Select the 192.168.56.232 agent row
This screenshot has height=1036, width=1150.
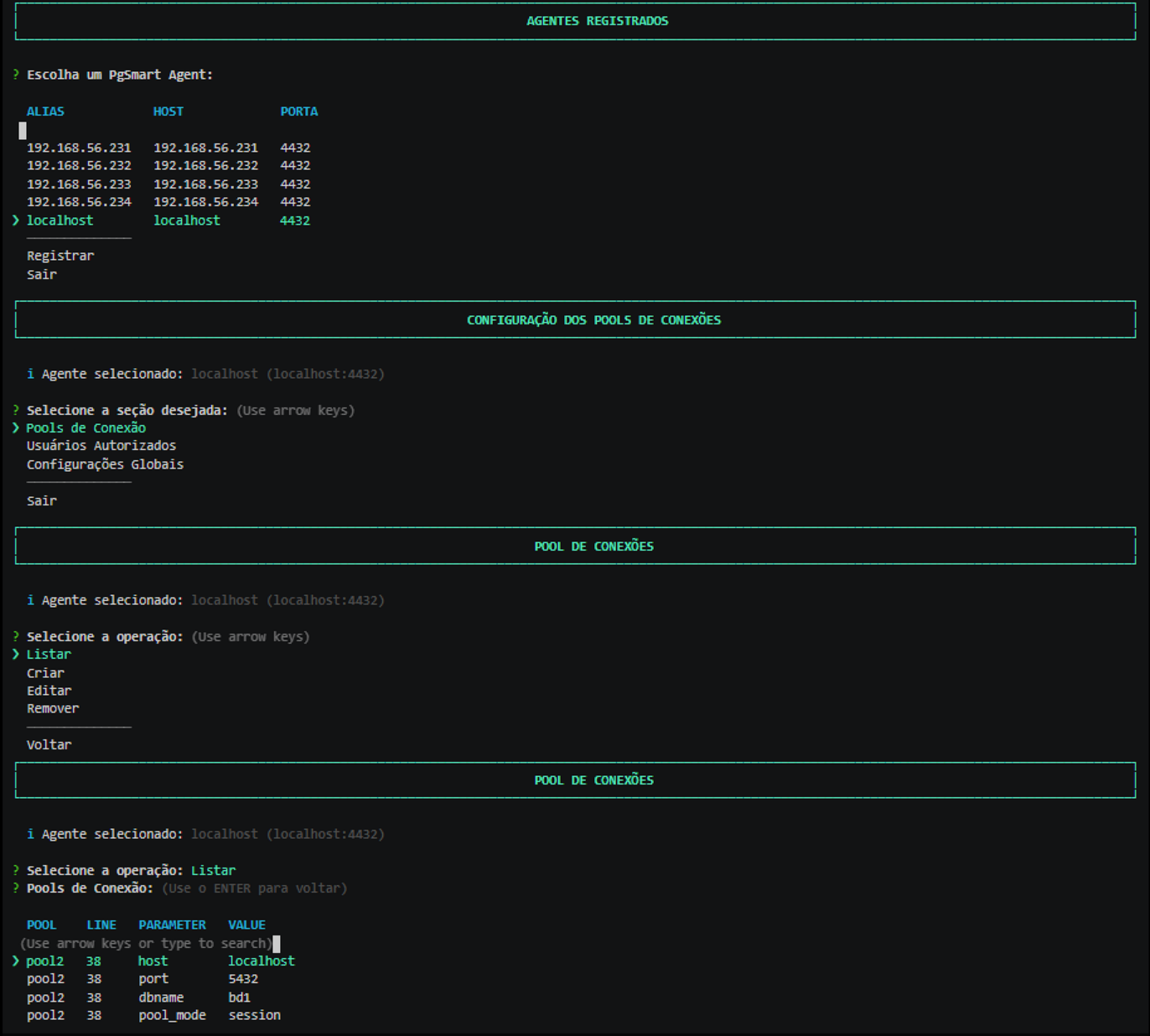point(168,166)
